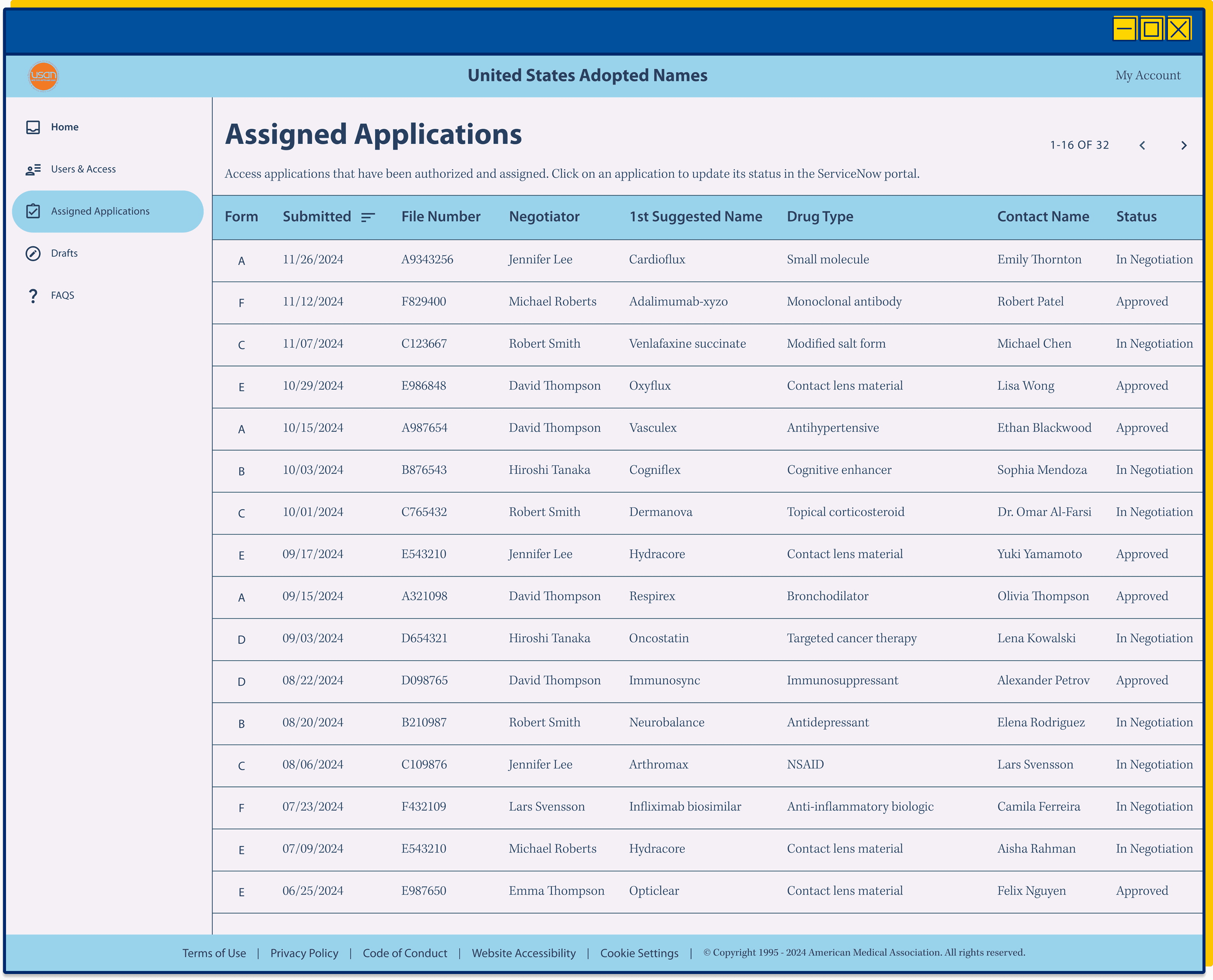Click contact name Aisha Rahman

(1036, 849)
